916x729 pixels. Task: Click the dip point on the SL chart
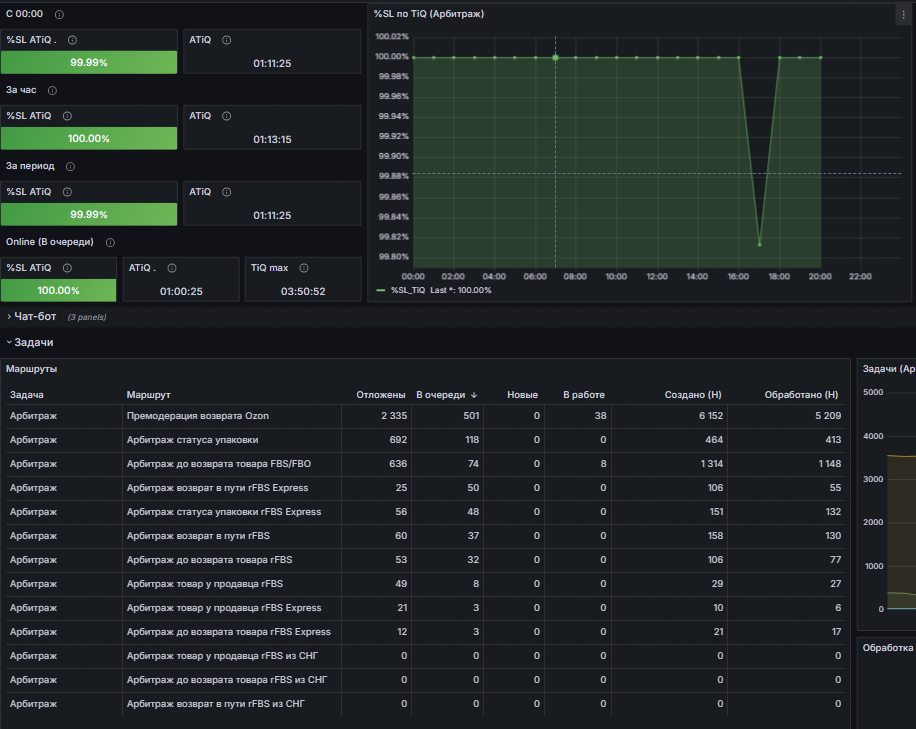coord(759,245)
